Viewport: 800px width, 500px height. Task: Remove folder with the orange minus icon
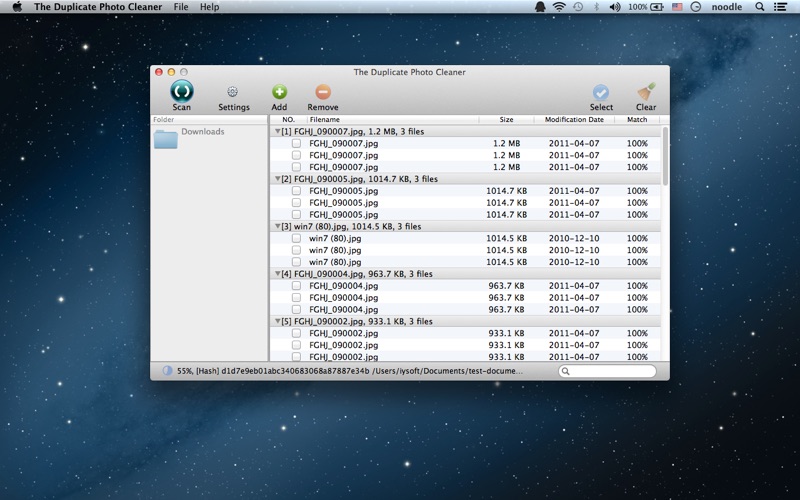tap(322, 92)
